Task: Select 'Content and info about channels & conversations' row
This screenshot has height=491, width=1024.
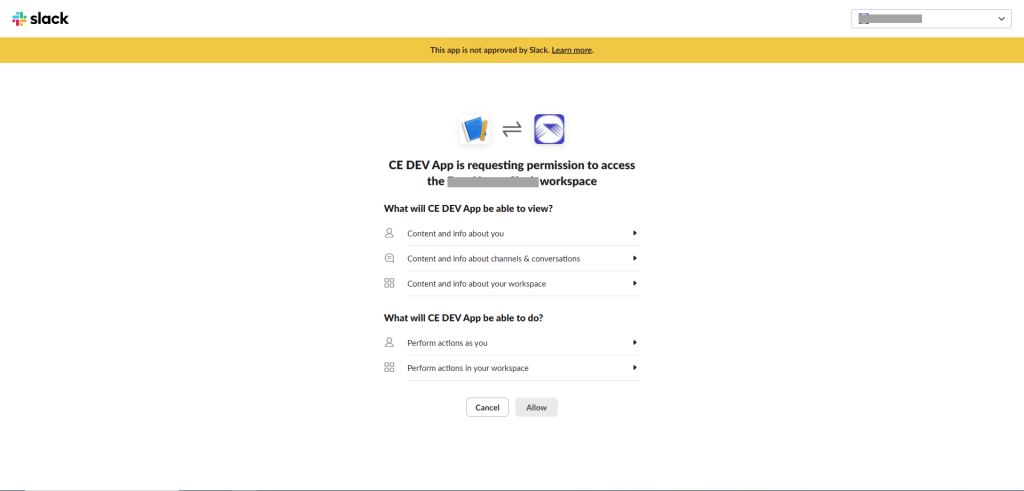Action: point(494,259)
